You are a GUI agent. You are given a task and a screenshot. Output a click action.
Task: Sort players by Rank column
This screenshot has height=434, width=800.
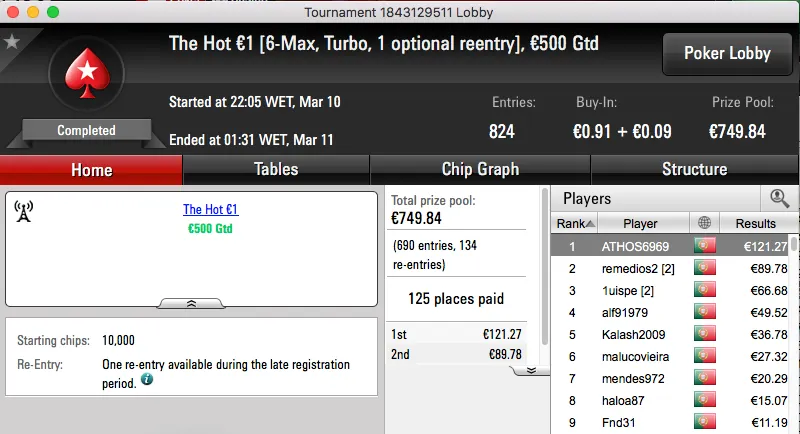tap(576, 224)
